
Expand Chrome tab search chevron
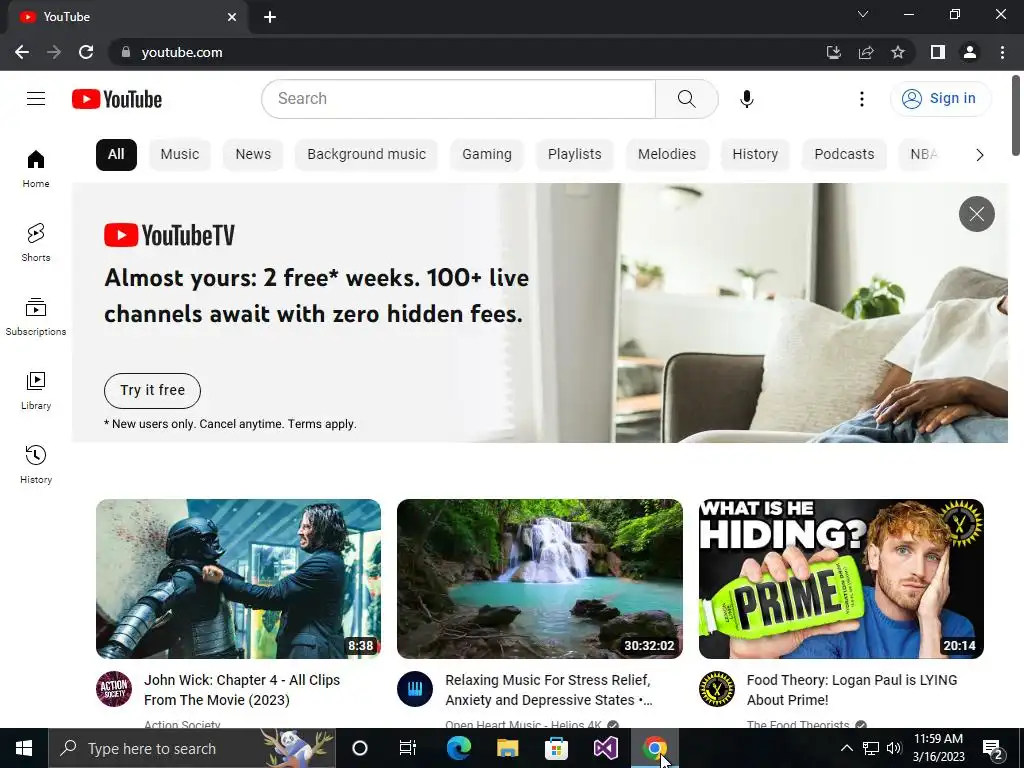pos(863,14)
